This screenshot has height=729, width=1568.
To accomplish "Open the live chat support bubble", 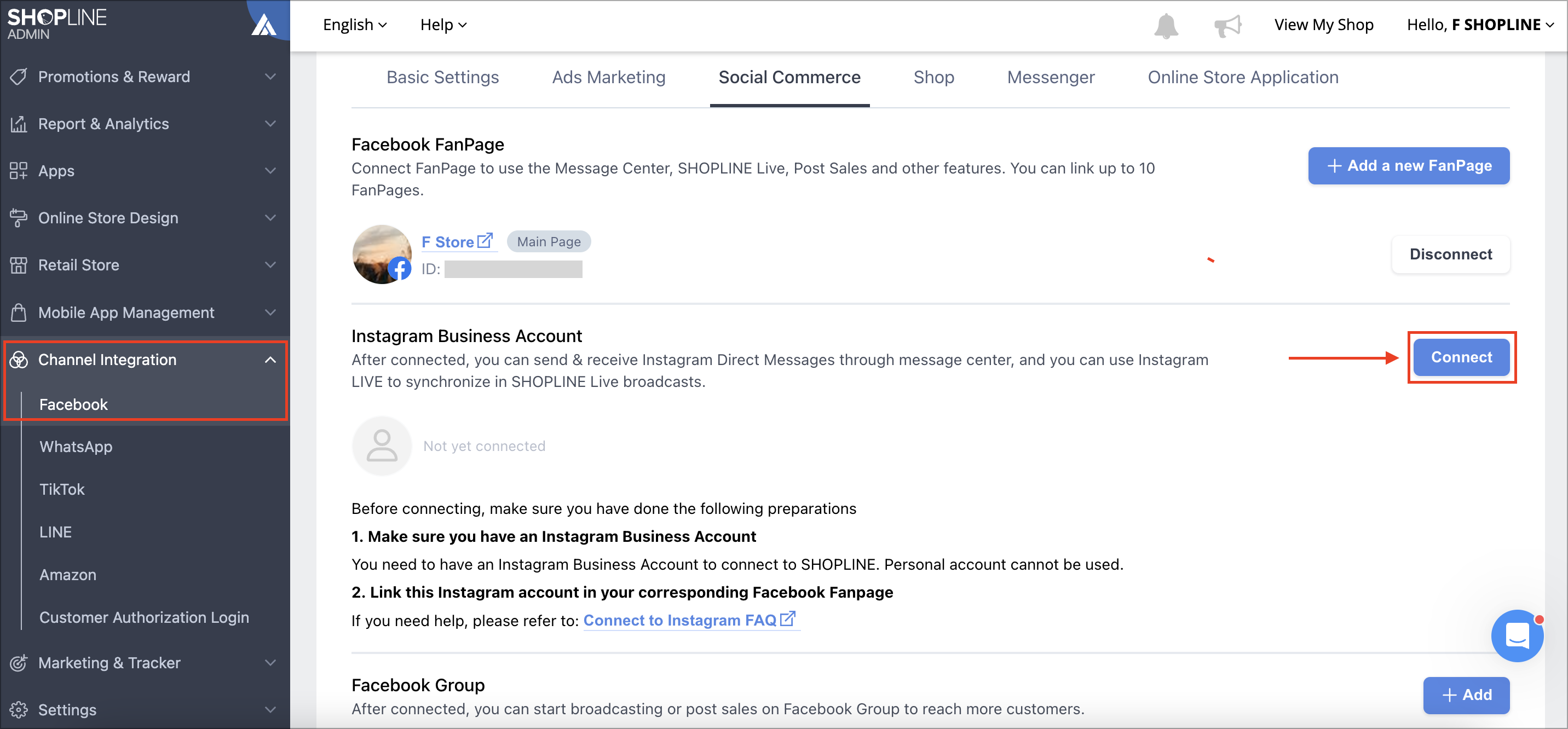I will click(x=1517, y=636).
